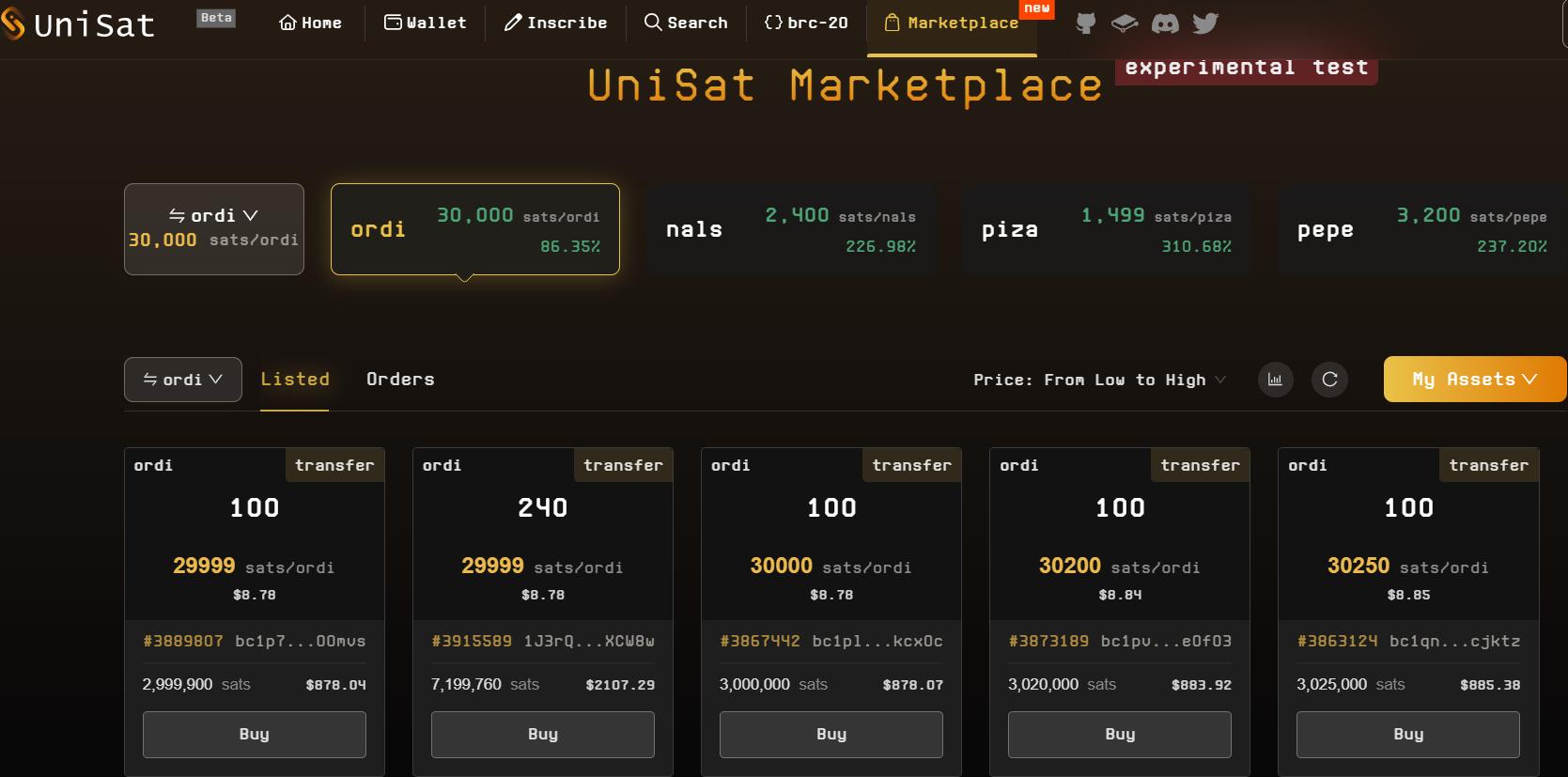1568x777 pixels.
Task: Open inscription #3867442 link
Action: tap(759, 641)
